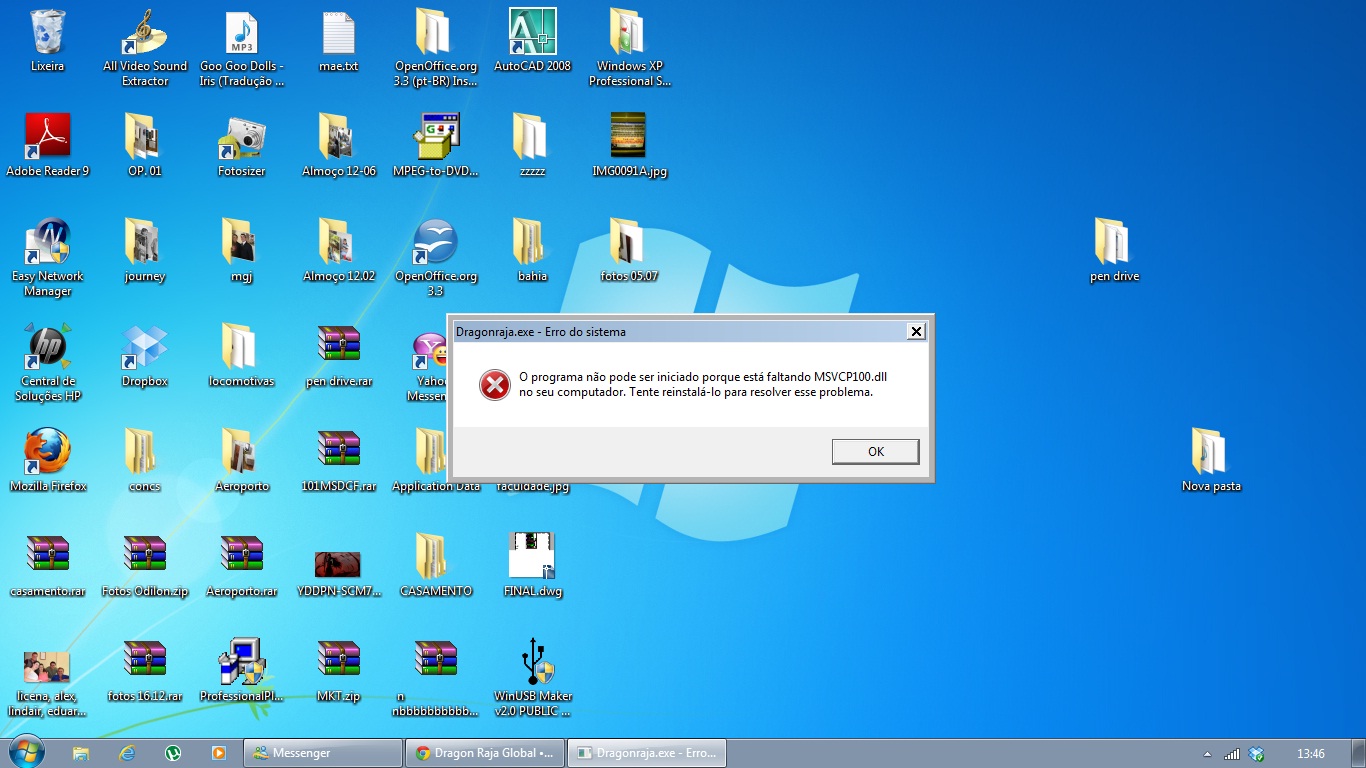Switch to Dragon Raja Global Chrome window
This screenshot has width=1366, height=768.
[484, 753]
